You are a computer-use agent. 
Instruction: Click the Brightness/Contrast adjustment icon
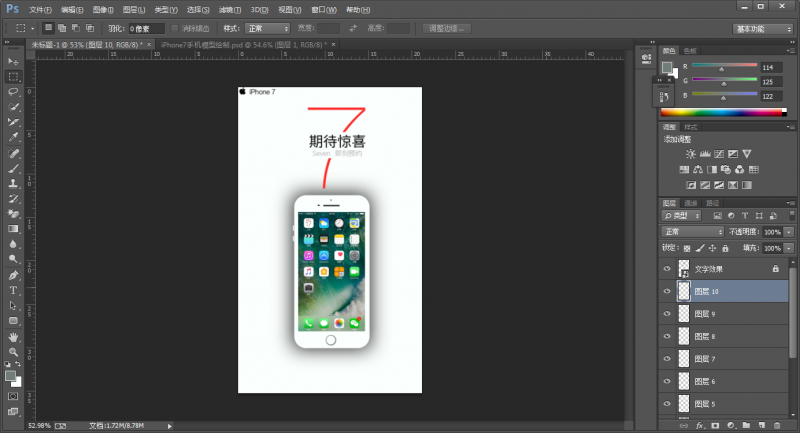click(x=690, y=154)
